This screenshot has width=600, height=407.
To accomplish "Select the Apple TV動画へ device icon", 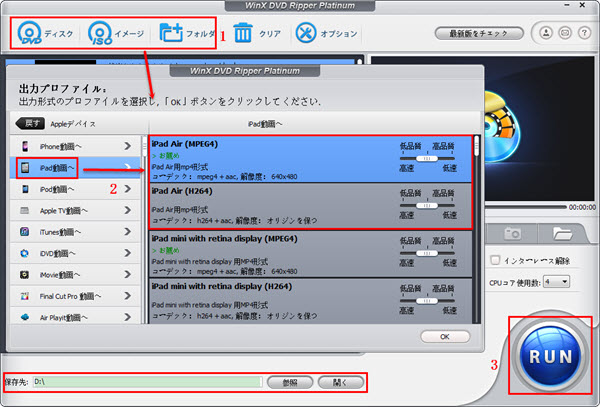I will [25, 210].
